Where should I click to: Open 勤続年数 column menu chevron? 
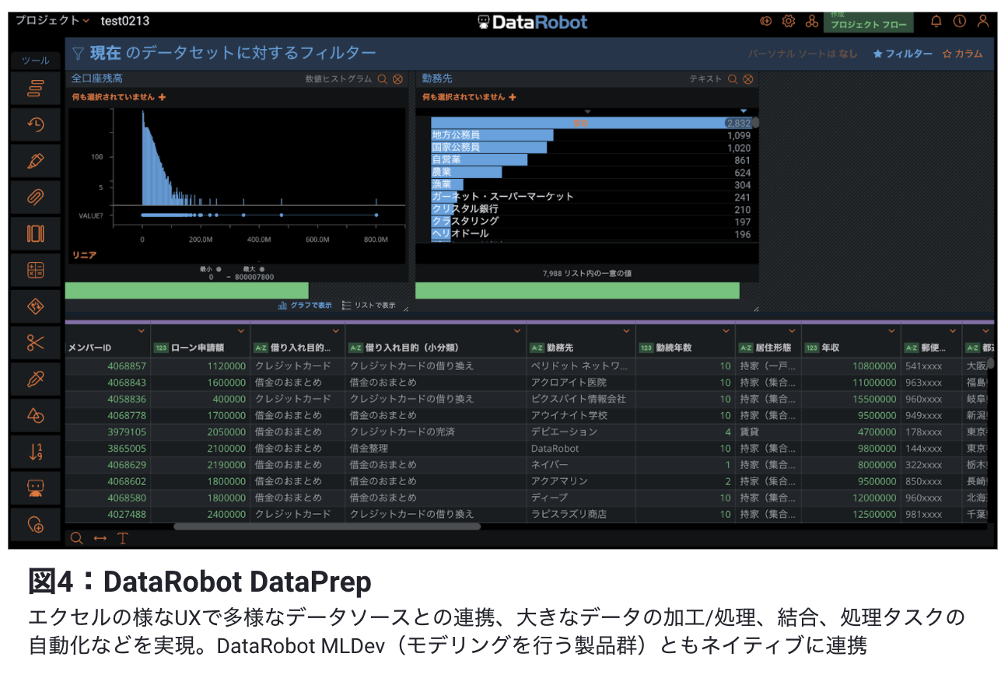(x=726, y=332)
